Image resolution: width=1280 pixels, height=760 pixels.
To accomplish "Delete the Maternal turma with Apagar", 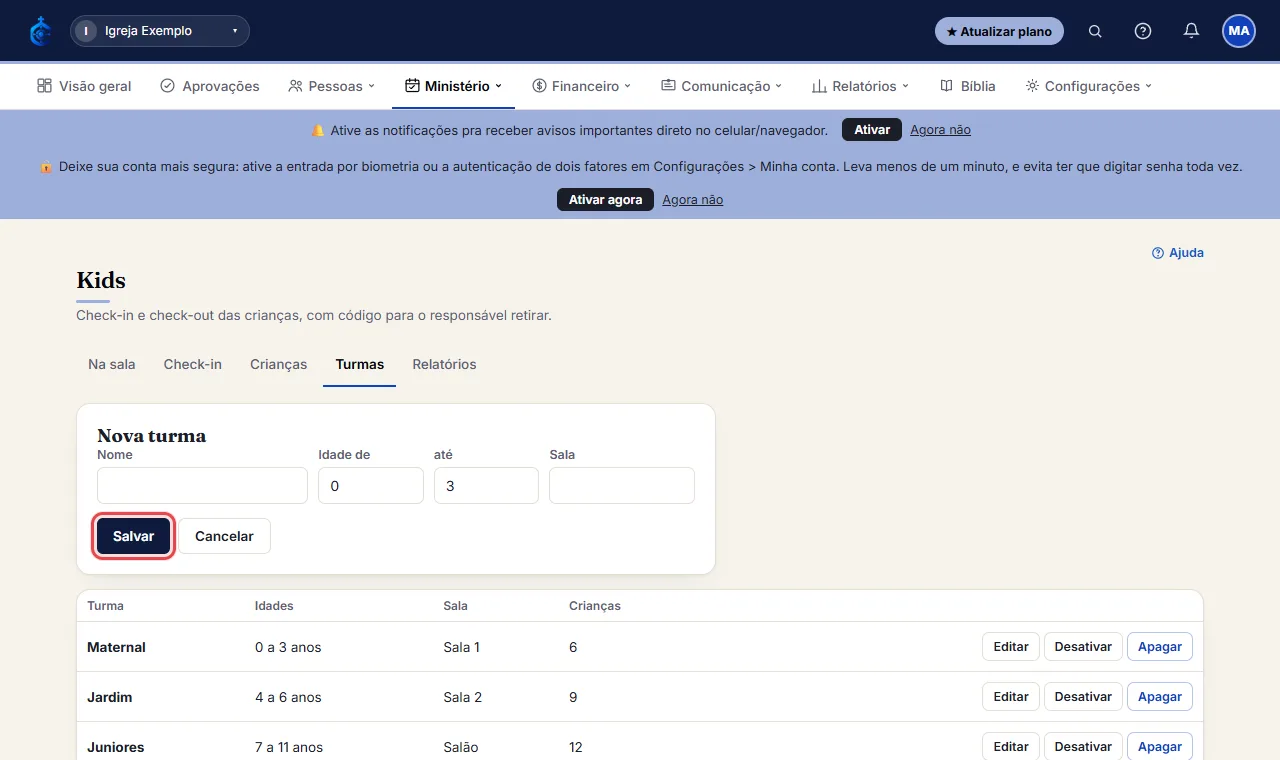I will click(1160, 647).
